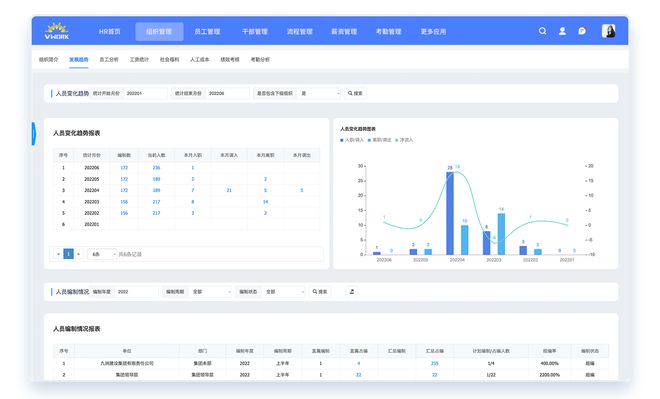Click 汇总占编 235 in row 1

click(x=435, y=363)
